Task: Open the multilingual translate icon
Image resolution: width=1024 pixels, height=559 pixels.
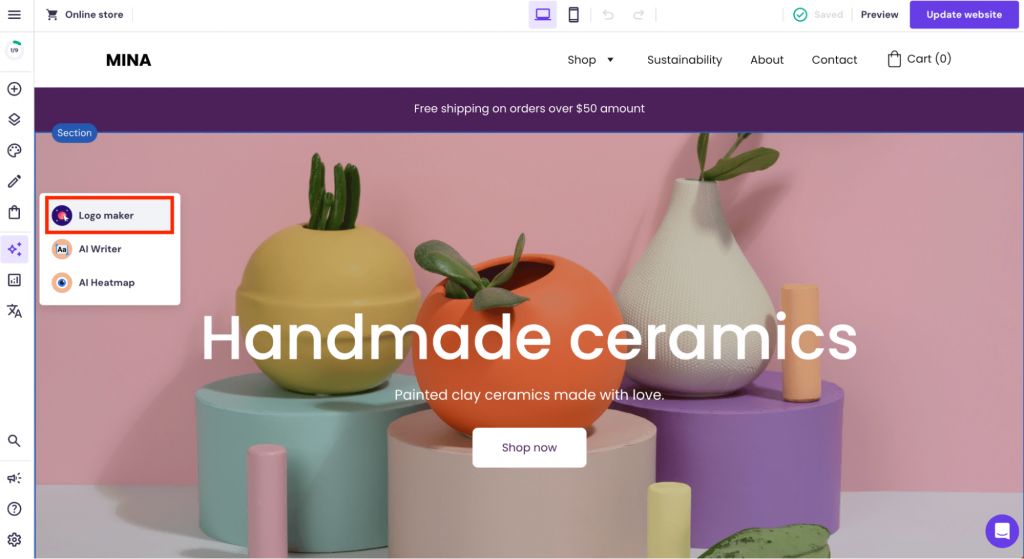Action: (x=14, y=311)
